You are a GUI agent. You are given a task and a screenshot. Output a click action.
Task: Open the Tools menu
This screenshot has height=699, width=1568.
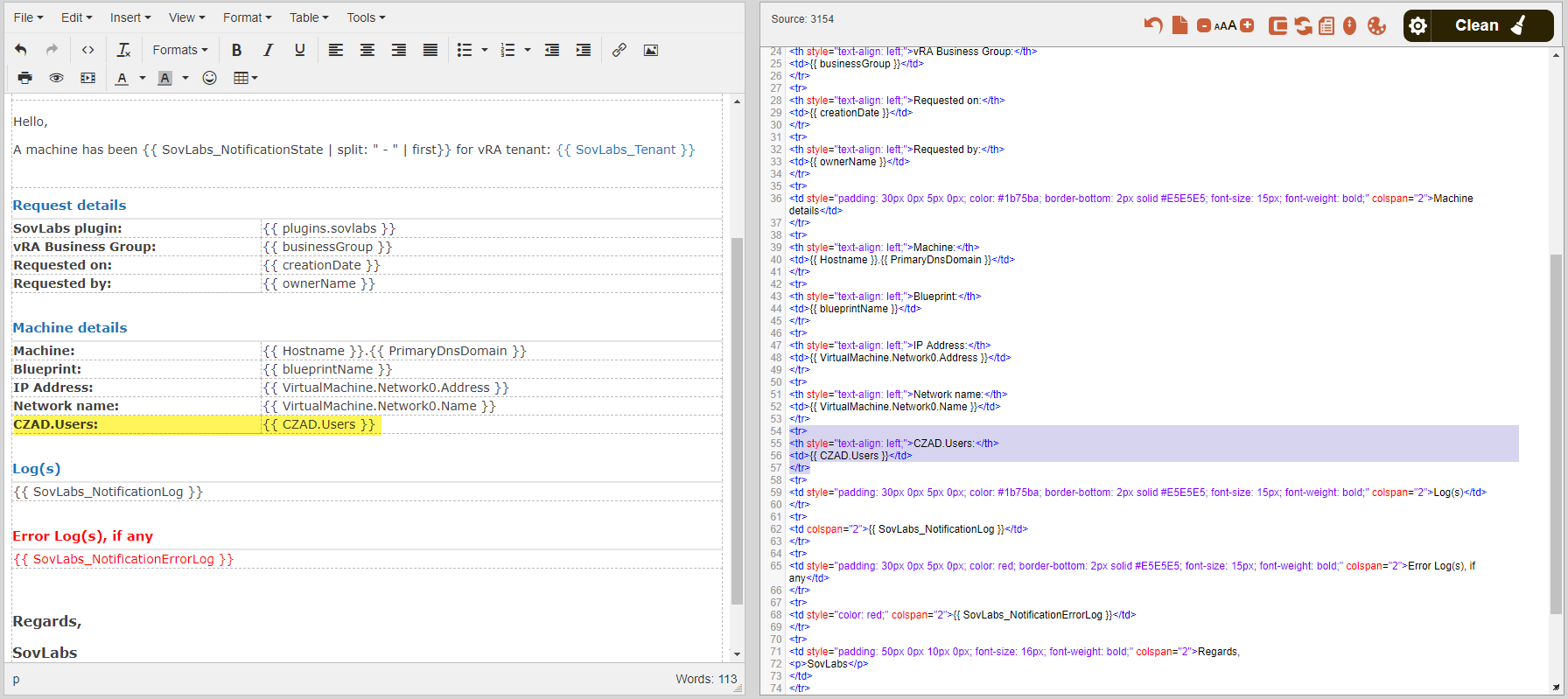(366, 17)
